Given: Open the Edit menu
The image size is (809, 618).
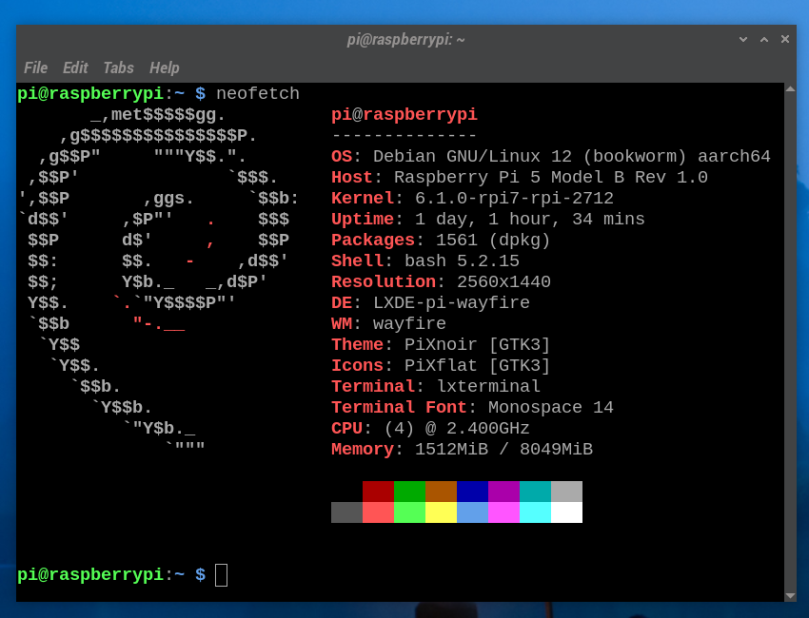Looking at the screenshot, I should tap(75, 68).
